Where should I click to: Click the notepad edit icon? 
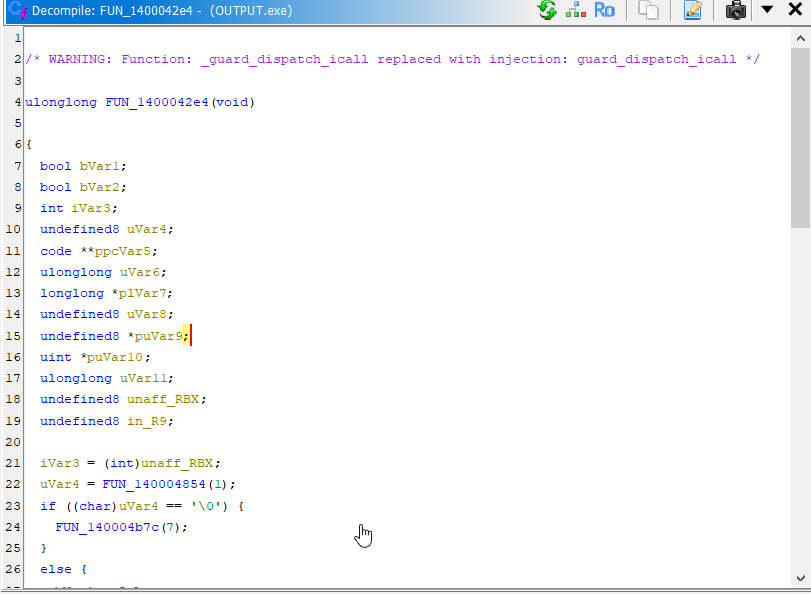coord(693,10)
